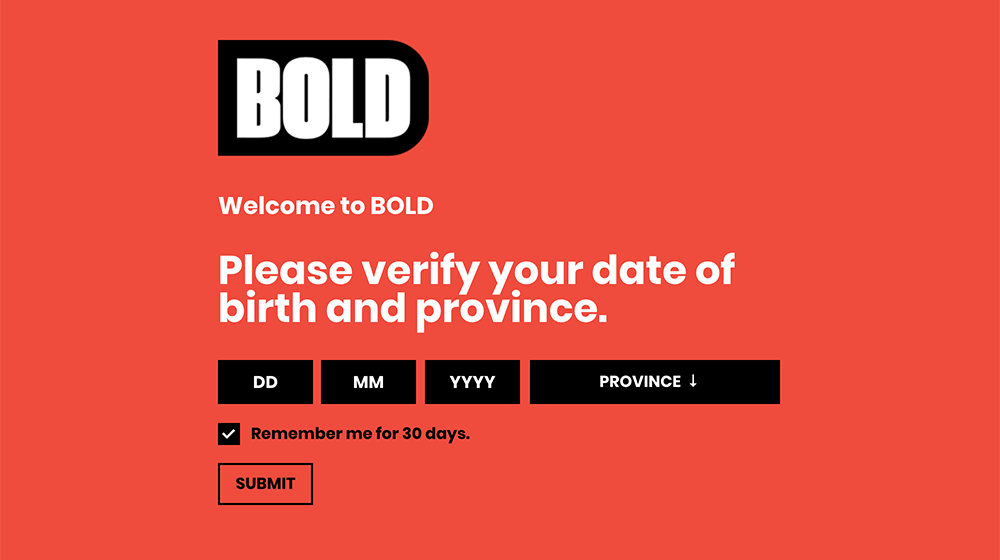Click the BOLD logo
The width and height of the screenshot is (1000, 560).
(x=323, y=98)
